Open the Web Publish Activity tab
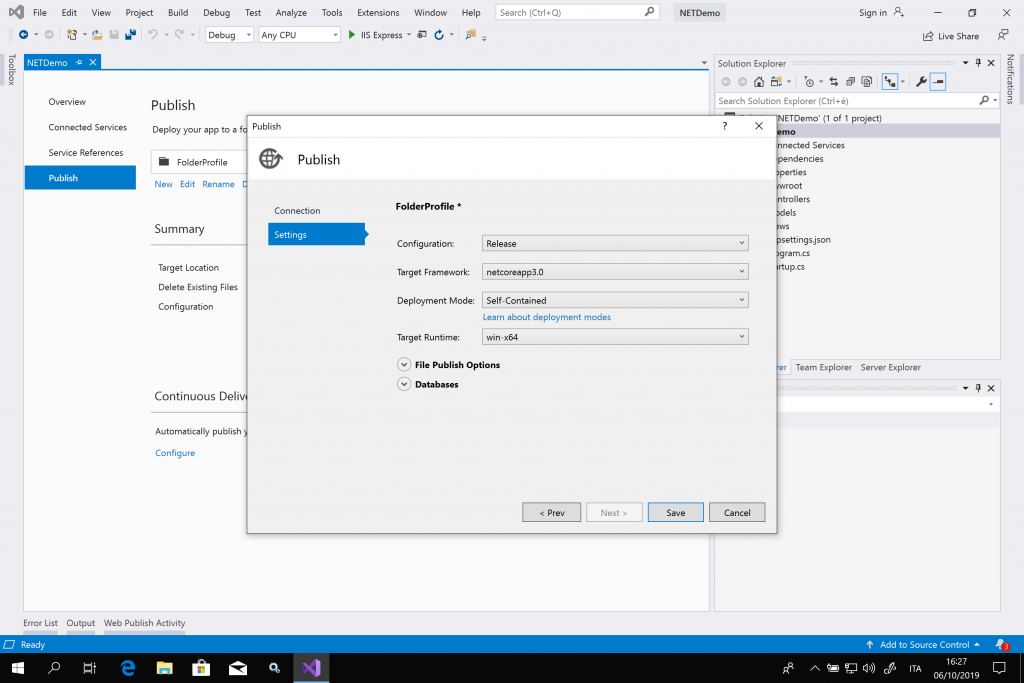Screen dimensions: 1024x683 click(x=144, y=623)
